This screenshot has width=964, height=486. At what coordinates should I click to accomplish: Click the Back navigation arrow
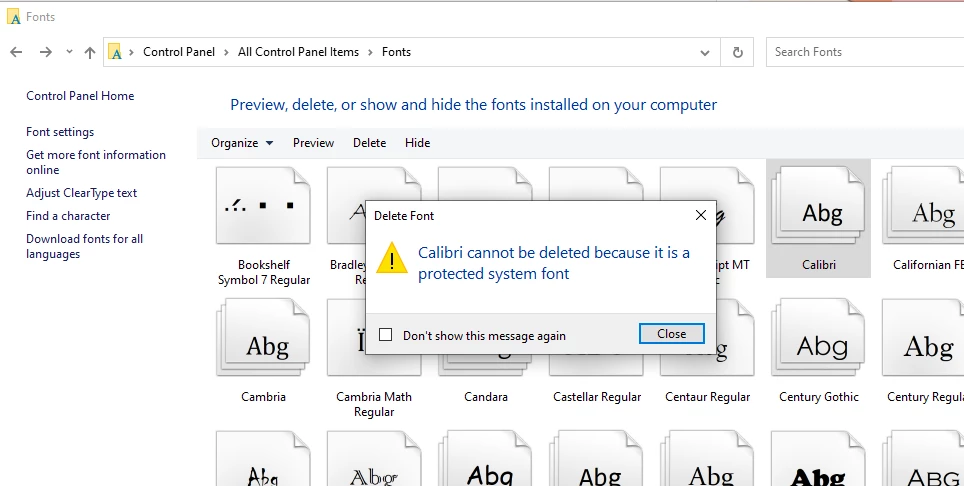(17, 52)
